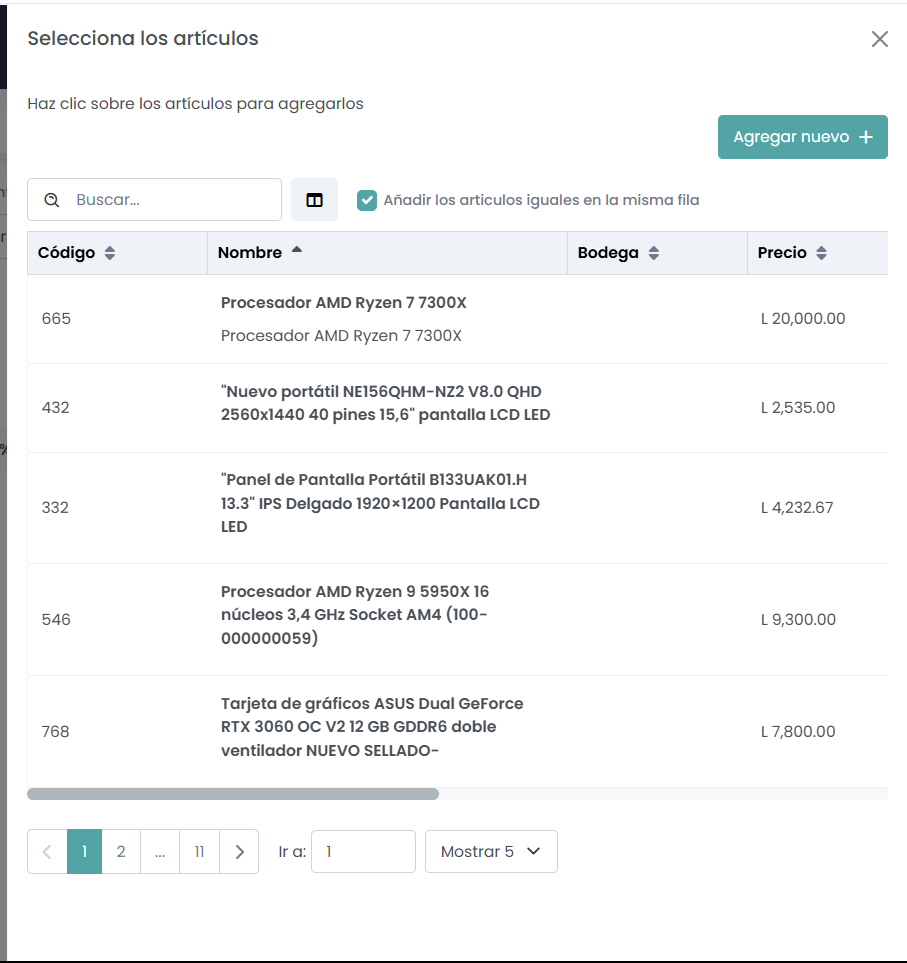
Task: Select page 1 in pagination
Action: tap(85, 852)
